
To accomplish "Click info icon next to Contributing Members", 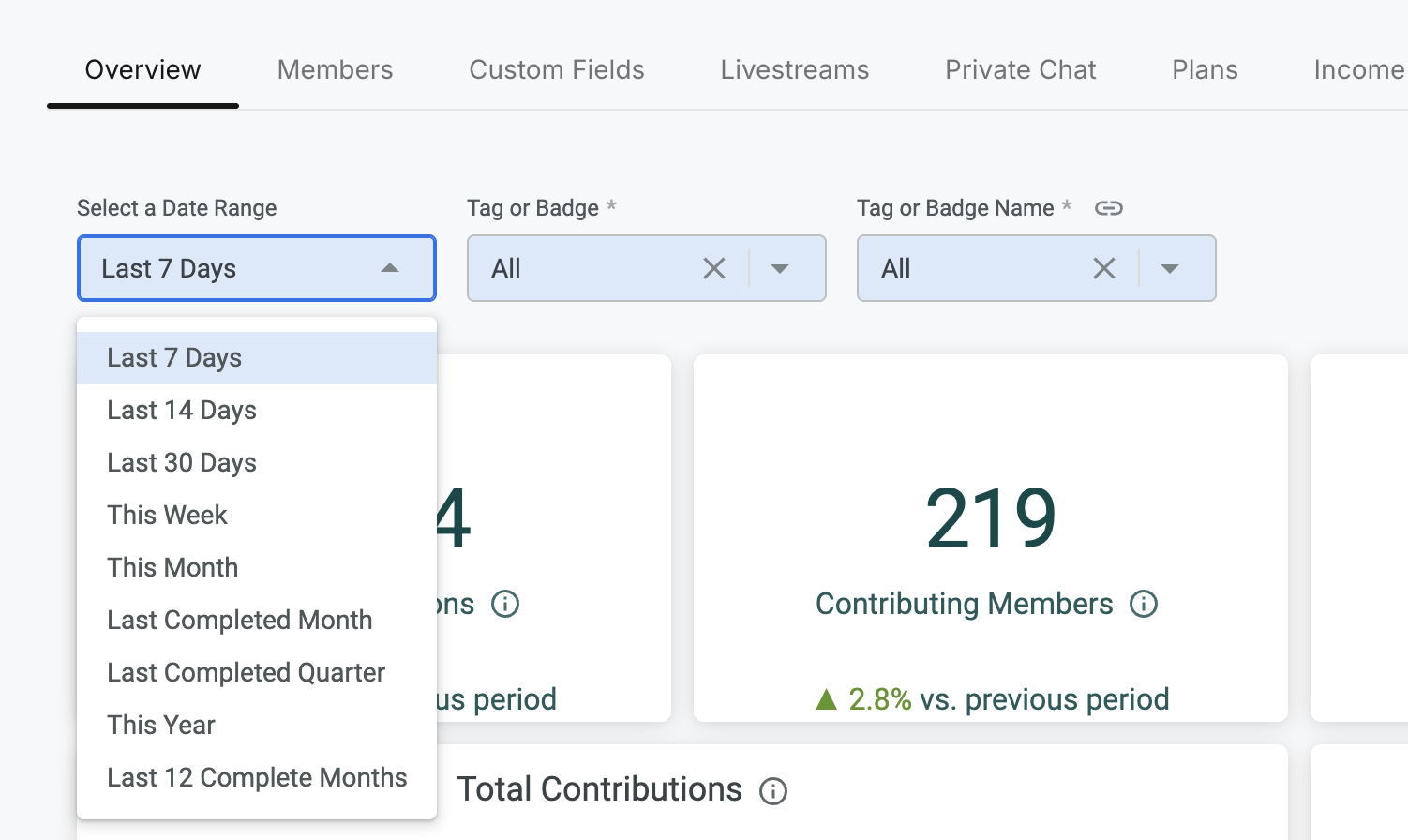I will (1143, 604).
